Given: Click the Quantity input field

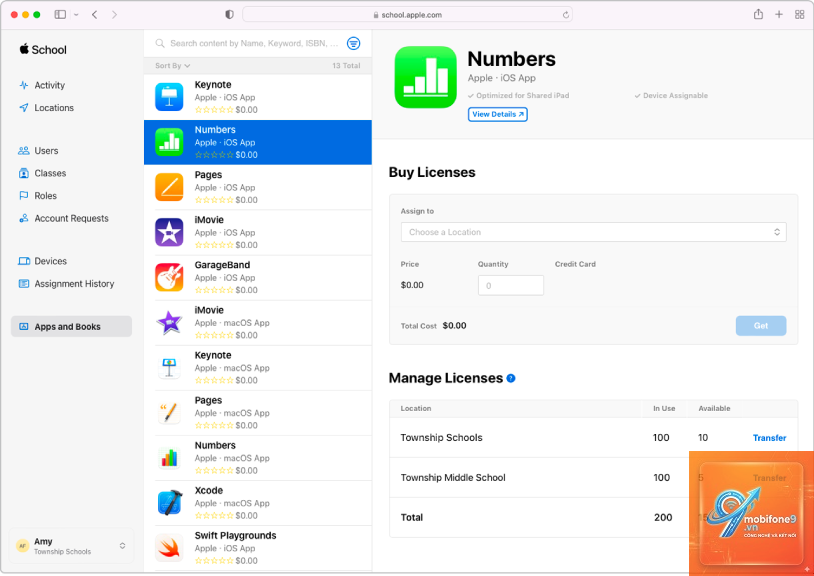Looking at the screenshot, I should (511, 285).
